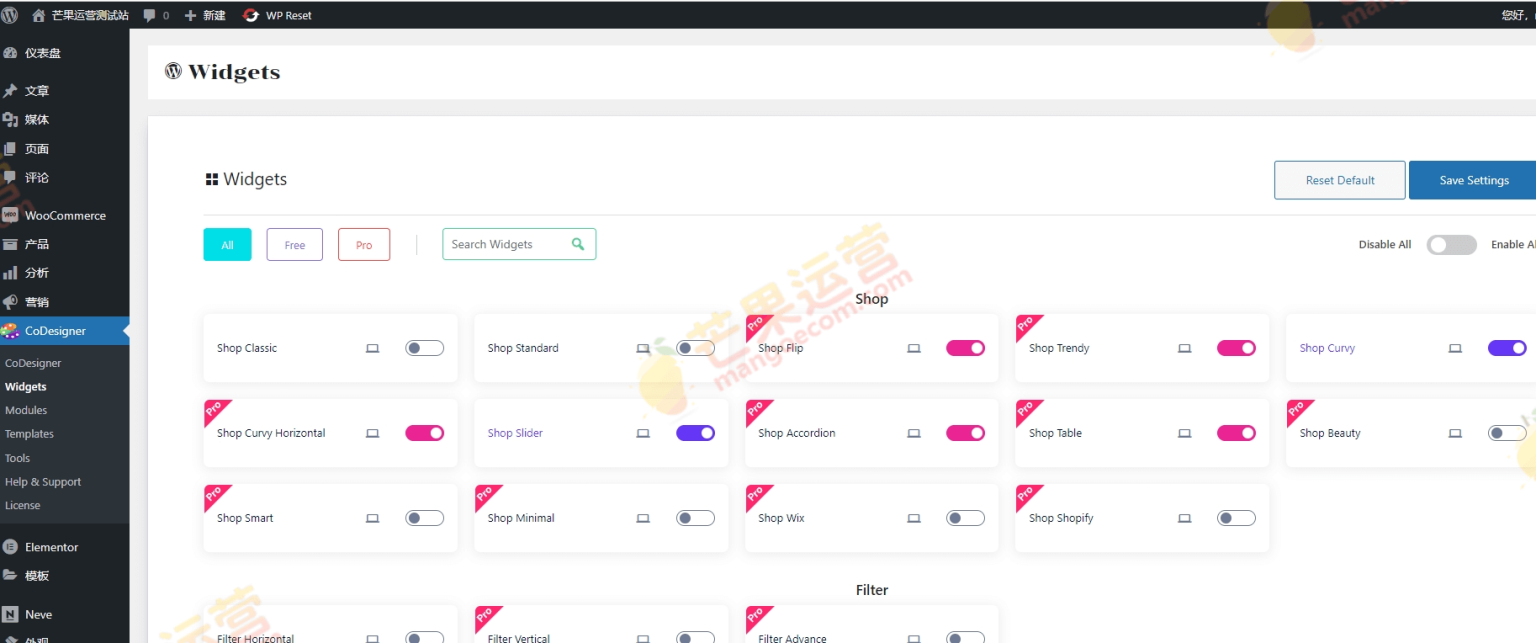Open the preview monitor icon for Shop Classic
The width and height of the screenshot is (1536, 643).
coord(372,347)
